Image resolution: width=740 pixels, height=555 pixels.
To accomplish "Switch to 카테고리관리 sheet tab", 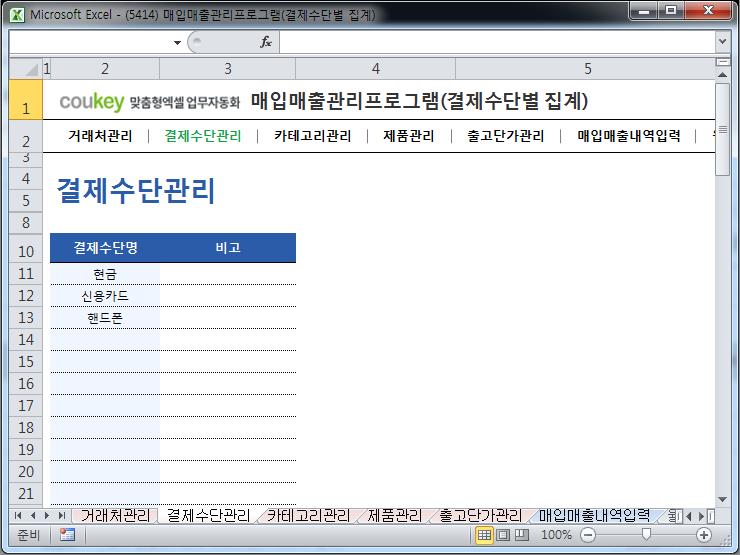I will click(308, 515).
